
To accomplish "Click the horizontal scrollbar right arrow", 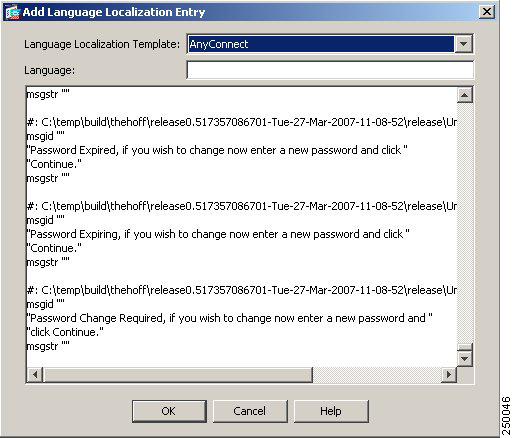I will click(x=449, y=374).
